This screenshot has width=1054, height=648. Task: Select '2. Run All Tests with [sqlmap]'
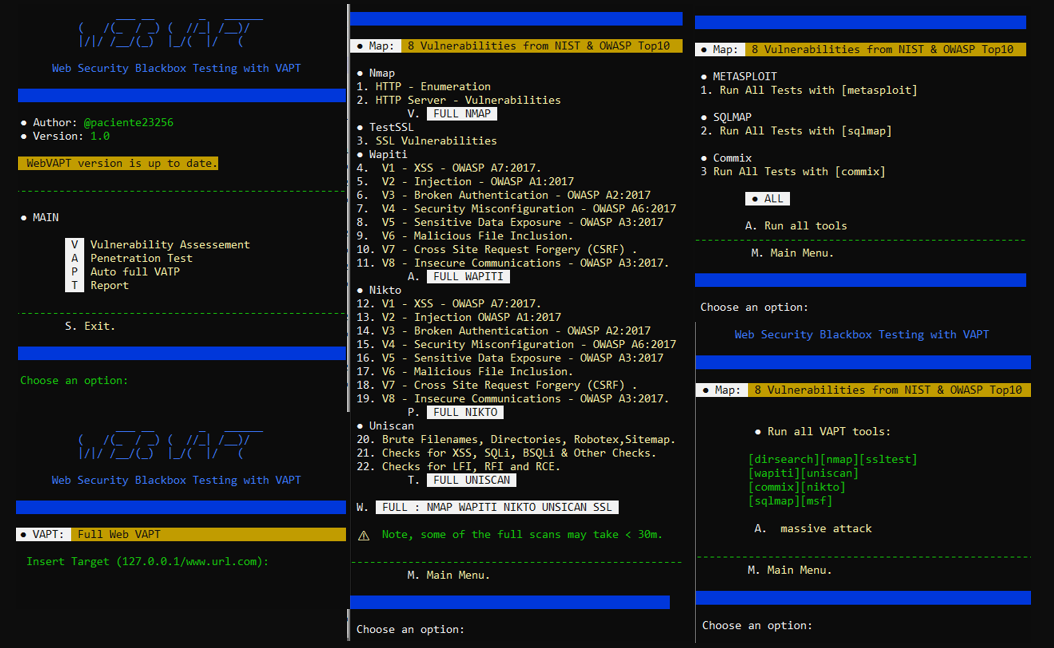click(x=796, y=131)
